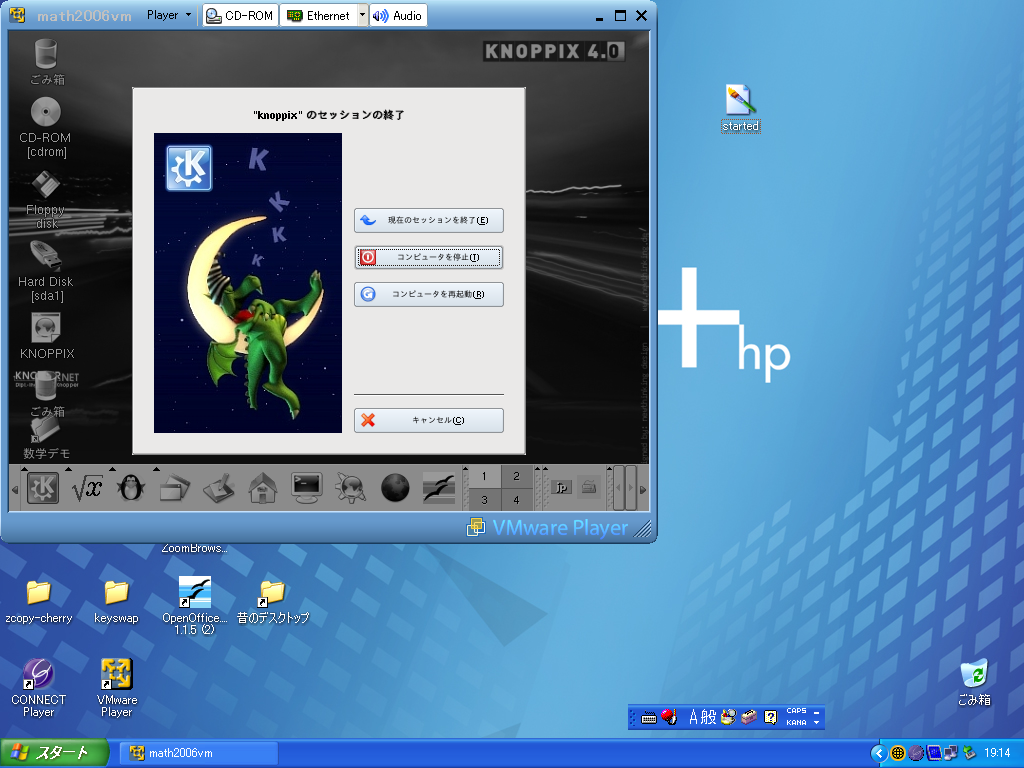Click the show desktop pencil icon in the panel
The height and width of the screenshot is (768, 1024).
[219, 488]
